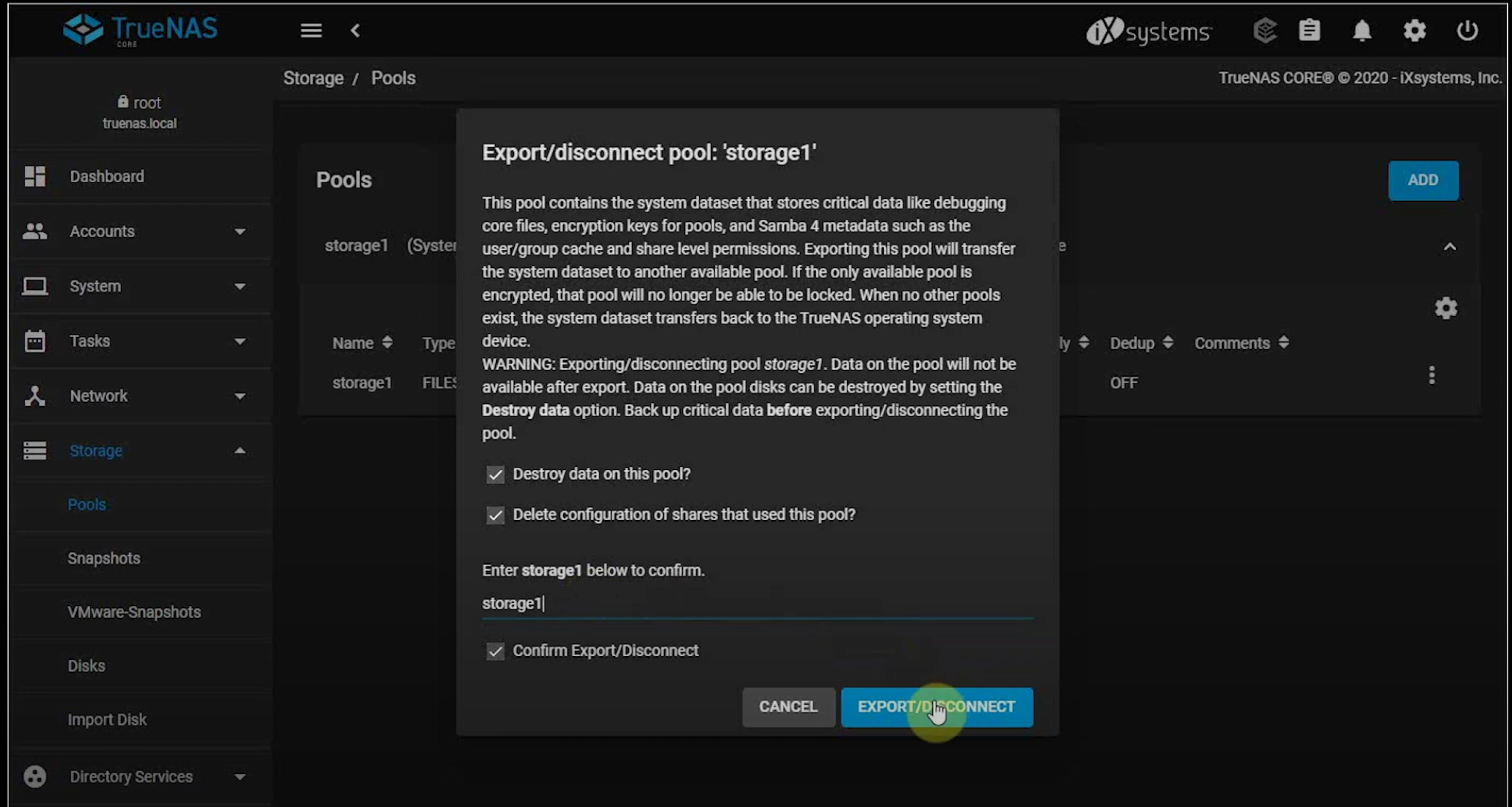1512x807 pixels.
Task: Collapse the storage1 pool panel chevron
Action: 1449,247
